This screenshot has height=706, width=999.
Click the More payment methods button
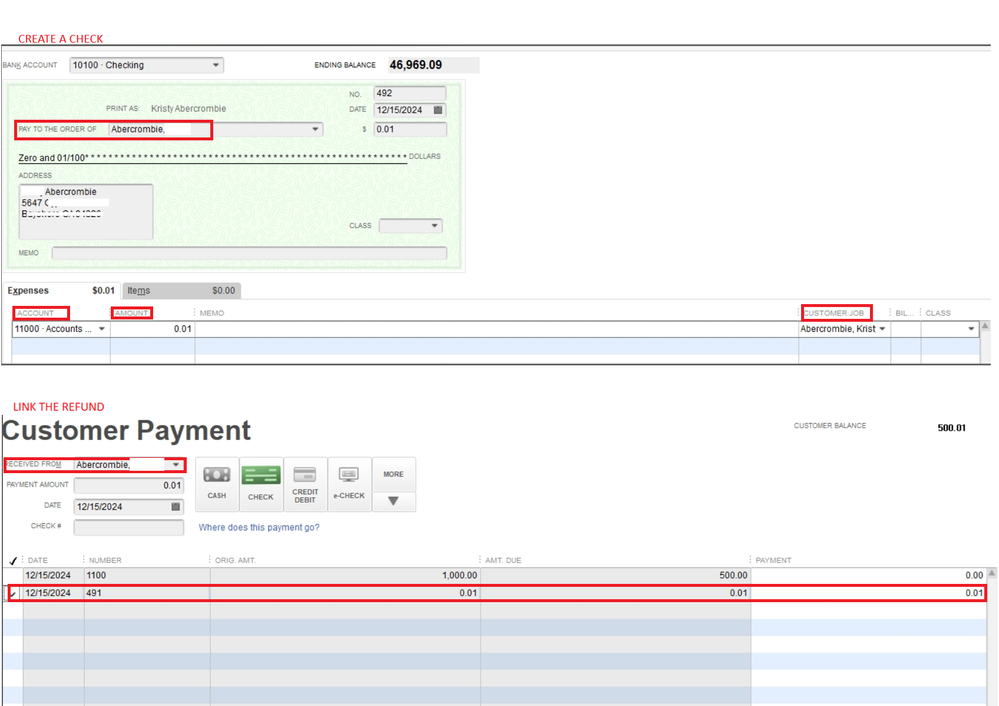point(394,474)
